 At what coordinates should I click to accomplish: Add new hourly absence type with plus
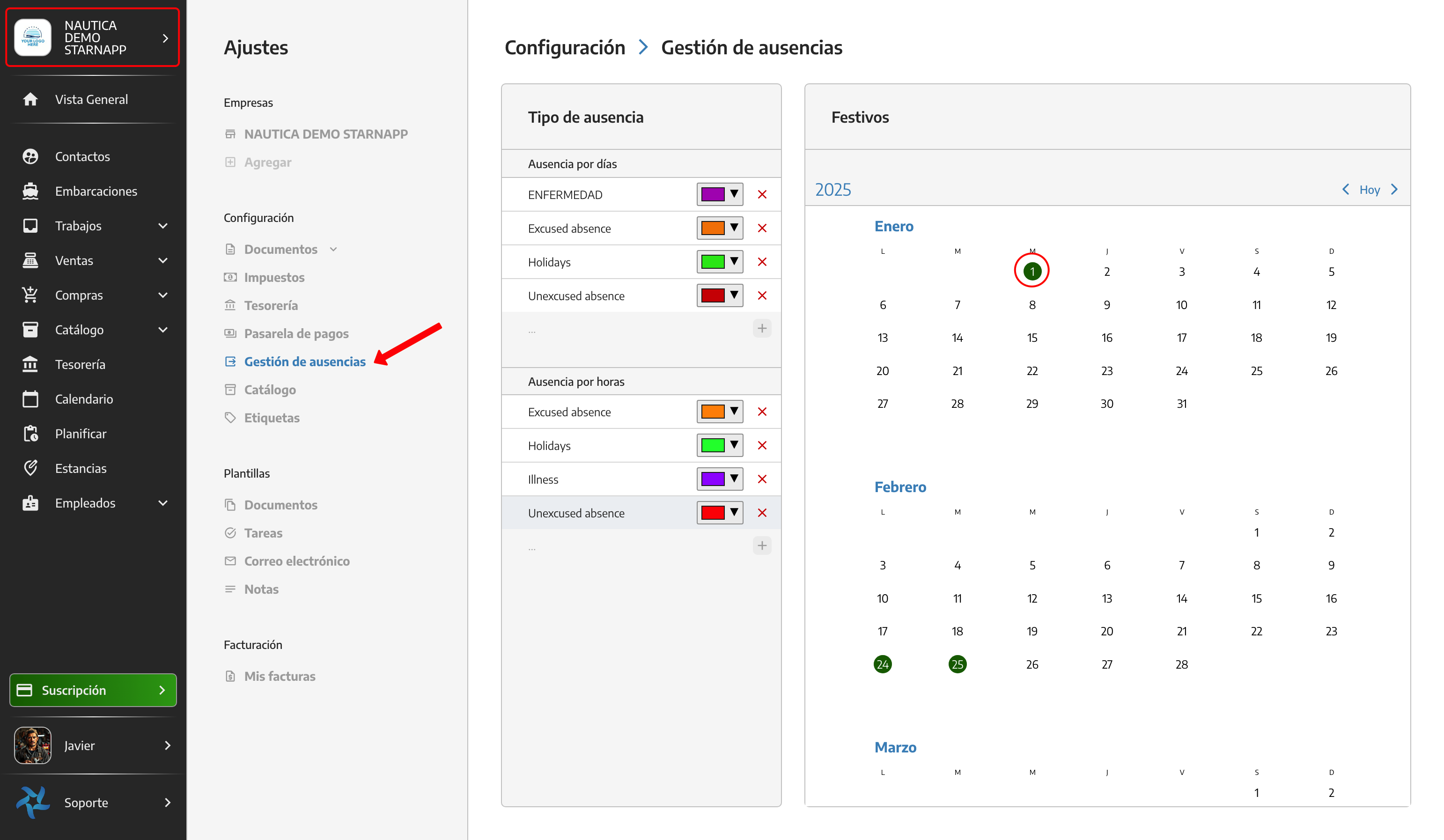(x=762, y=545)
